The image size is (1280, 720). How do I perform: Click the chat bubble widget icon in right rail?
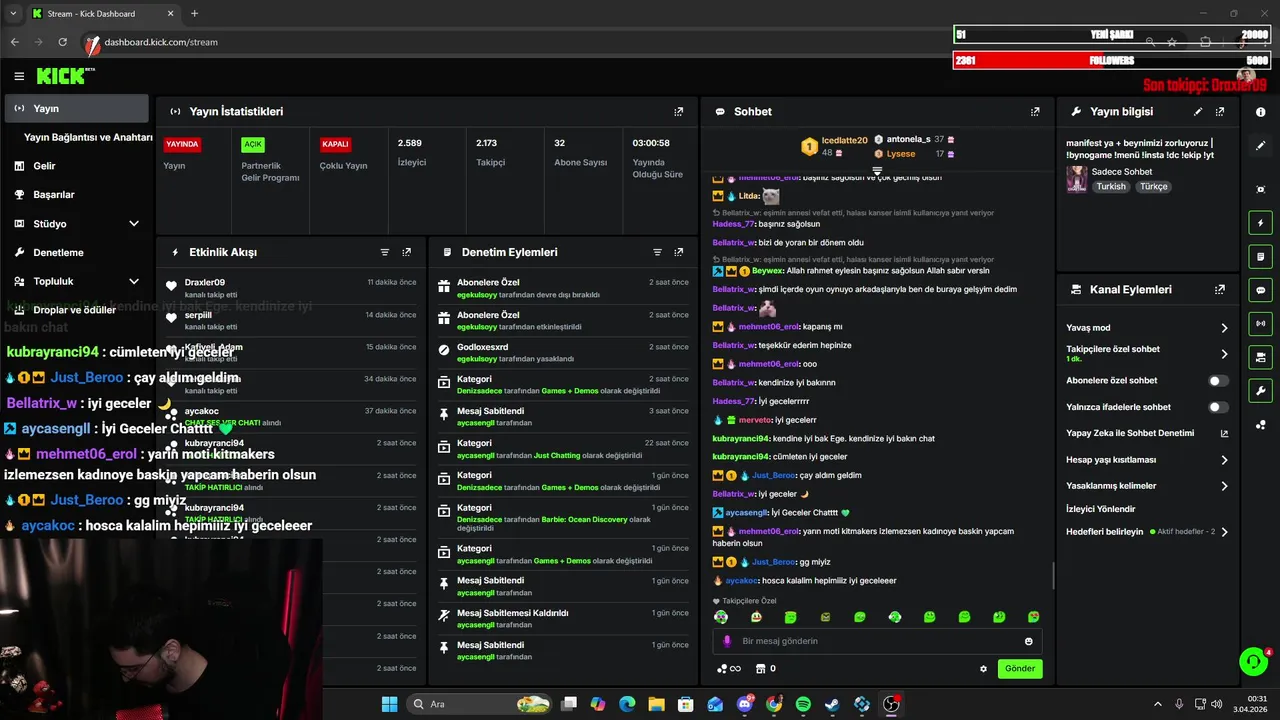(x=1261, y=290)
